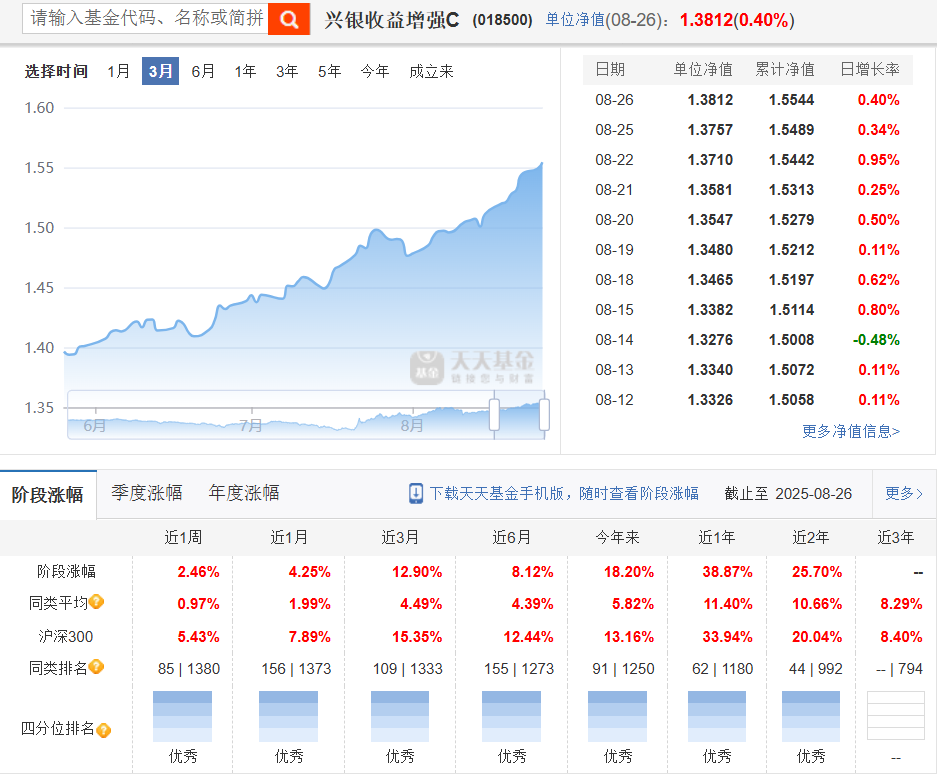
Task: Click the 近1周 quartile ranking bar
Action: (182, 716)
